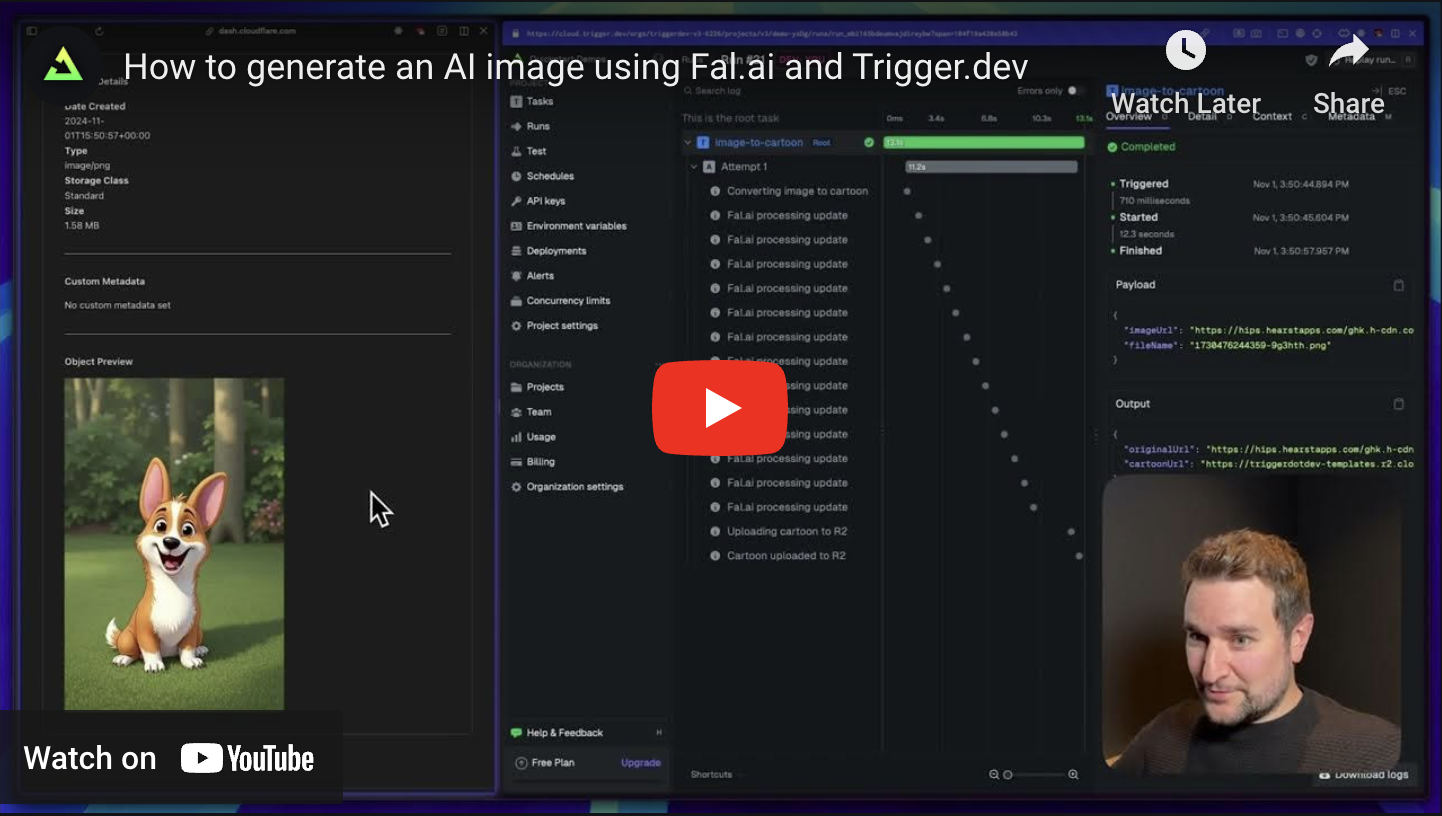Toggle the Errors only switch

[x=1075, y=91]
